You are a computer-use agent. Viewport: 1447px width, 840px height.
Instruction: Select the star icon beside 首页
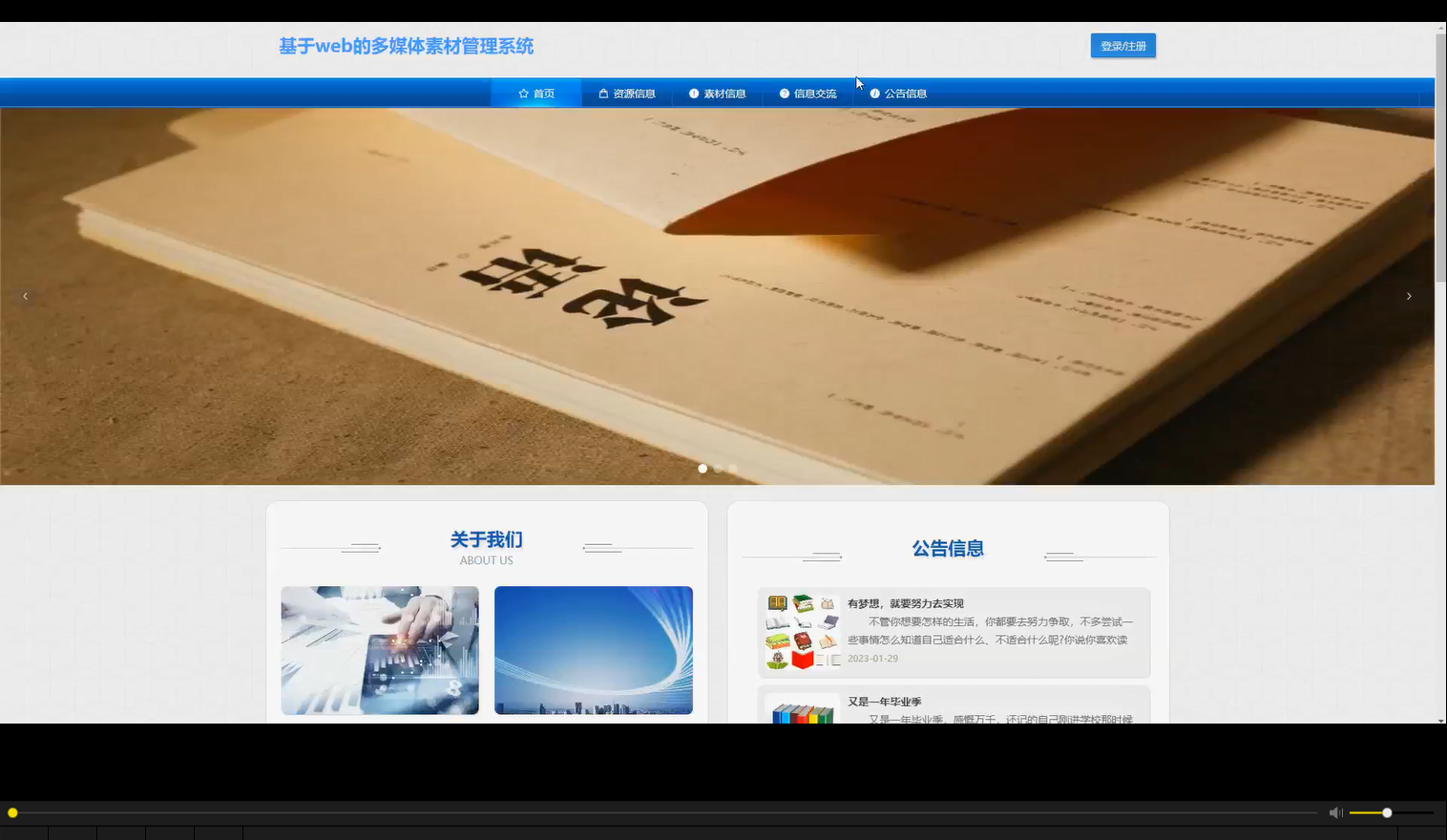click(523, 93)
